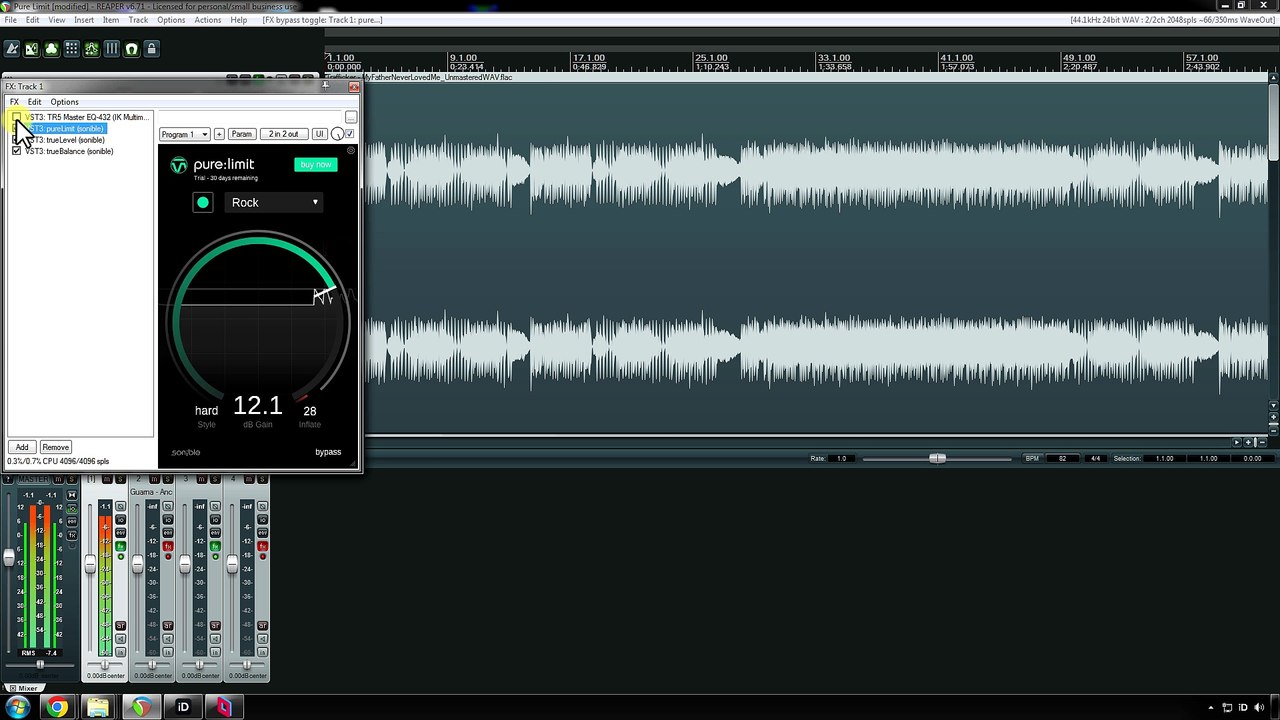Click the buy now button
This screenshot has height=720, width=1280.
point(316,164)
